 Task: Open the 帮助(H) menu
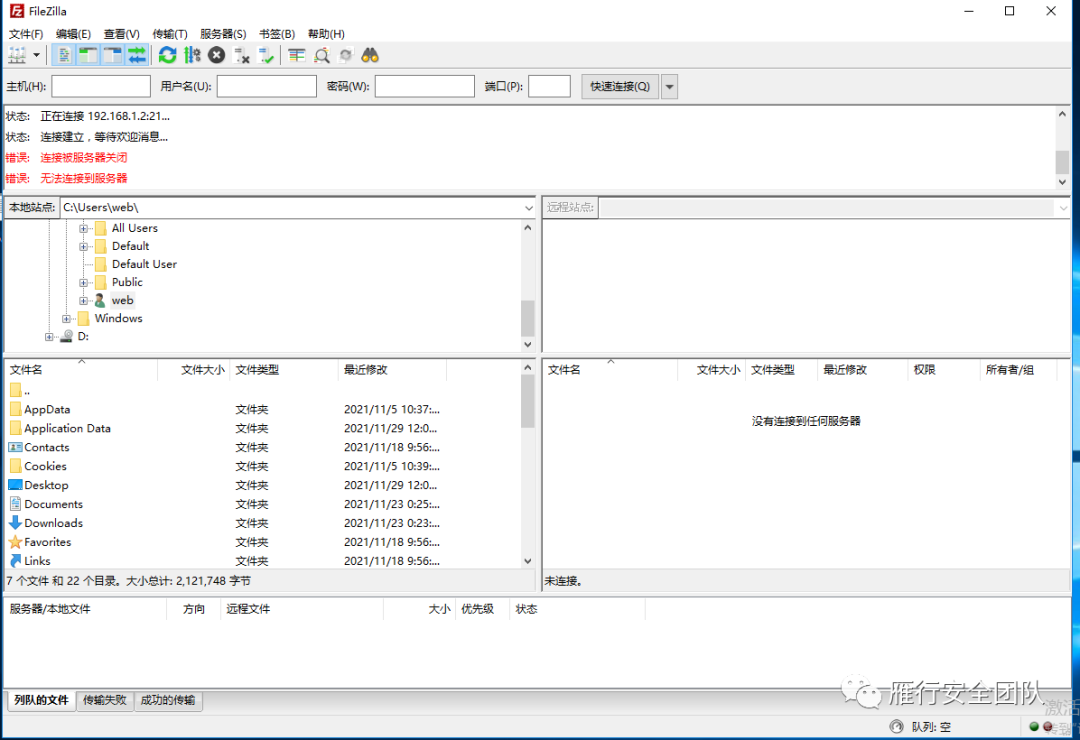pyautogui.click(x=326, y=34)
